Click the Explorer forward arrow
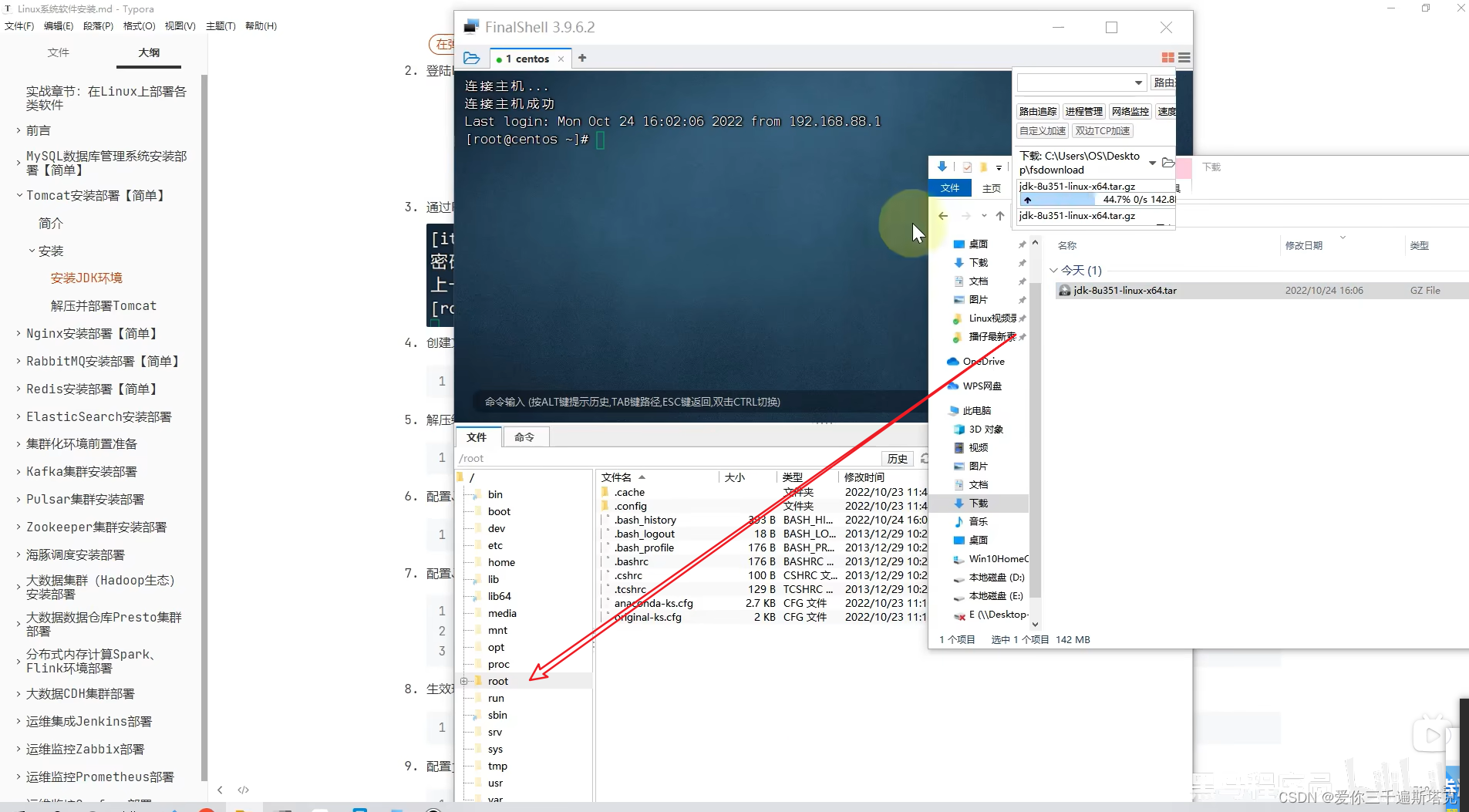The height and width of the screenshot is (812, 1469). pyautogui.click(x=965, y=216)
